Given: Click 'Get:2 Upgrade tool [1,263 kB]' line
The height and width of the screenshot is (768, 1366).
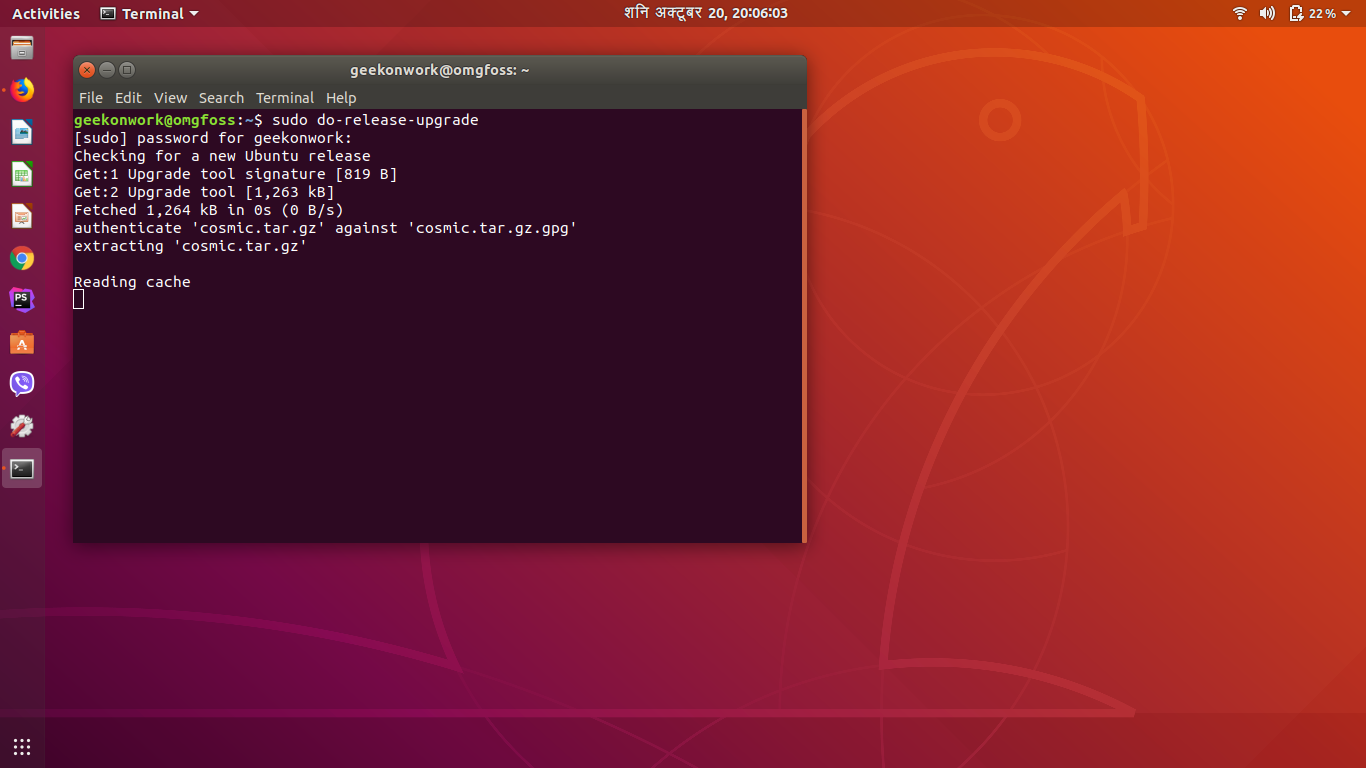Looking at the screenshot, I should click(x=204, y=192).
